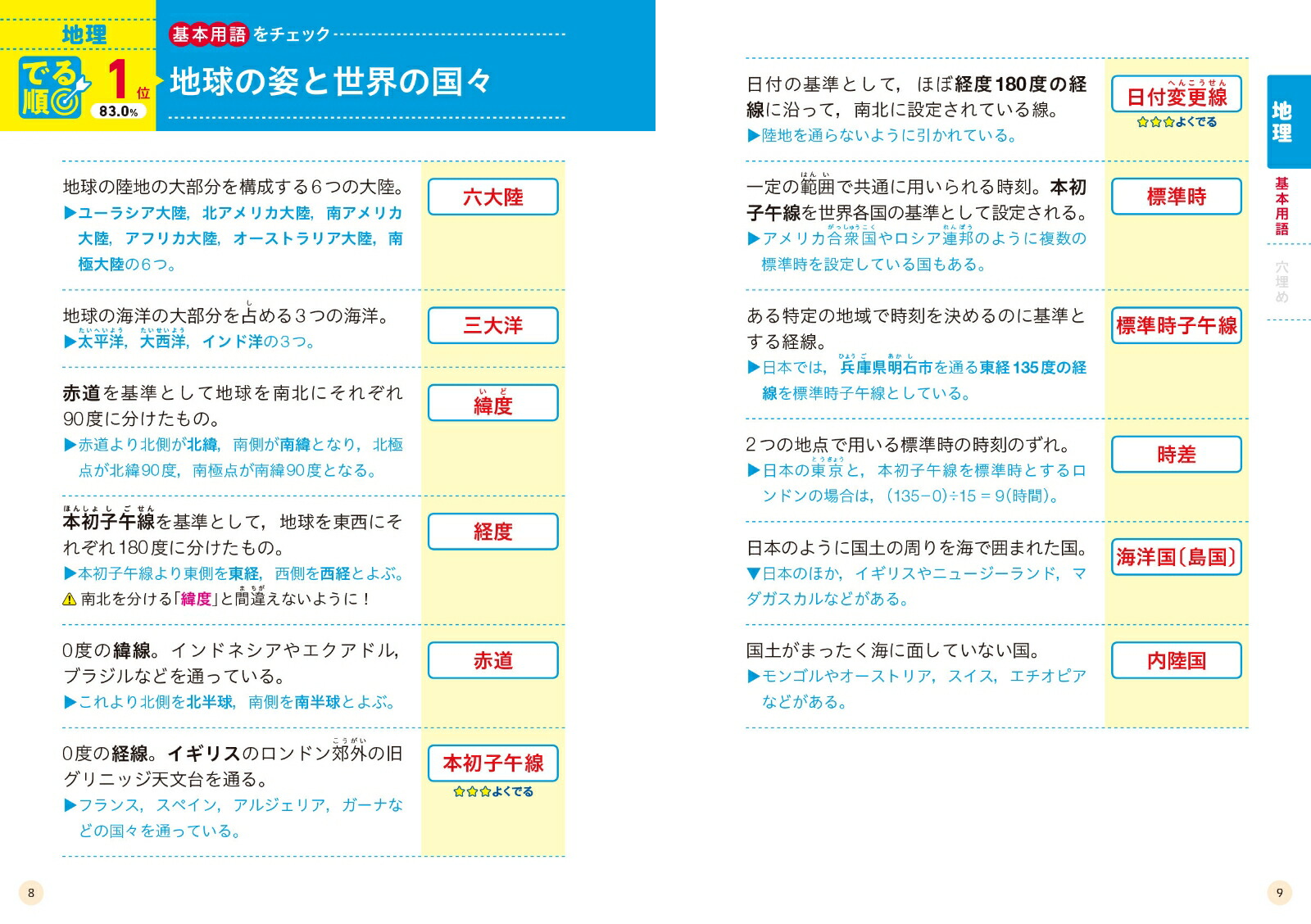This screenshot has height=924, width=1311.
Task: Click the text ブラジルなどを通っている
Action: (x=175, y=676)
